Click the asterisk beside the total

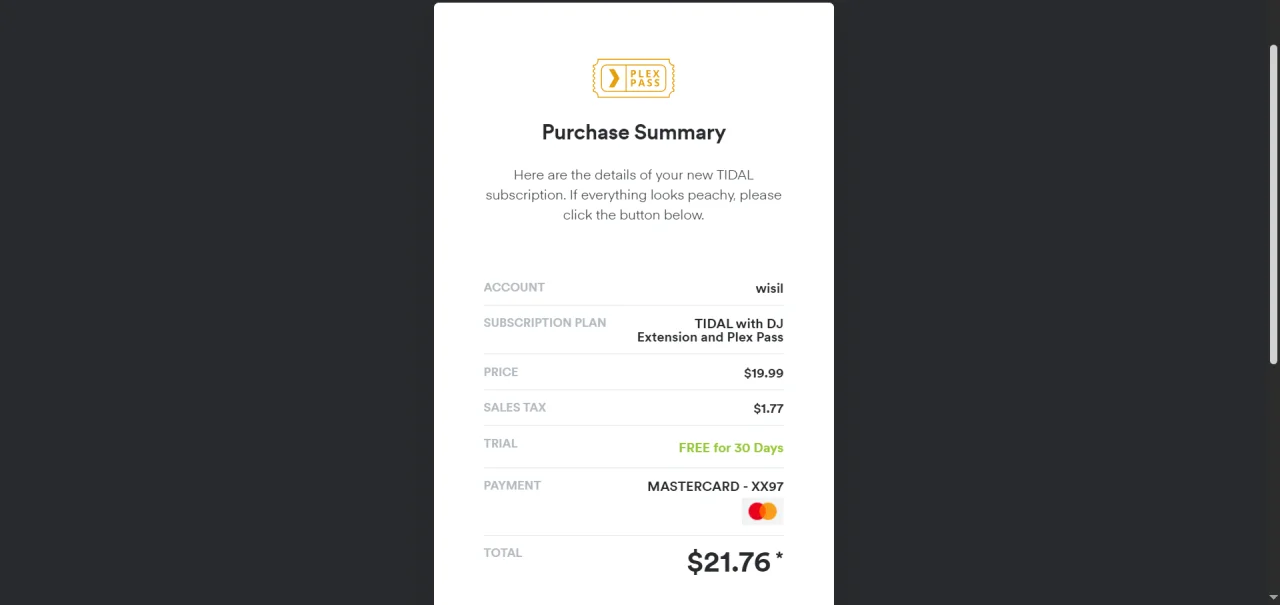tap(779, 556)
